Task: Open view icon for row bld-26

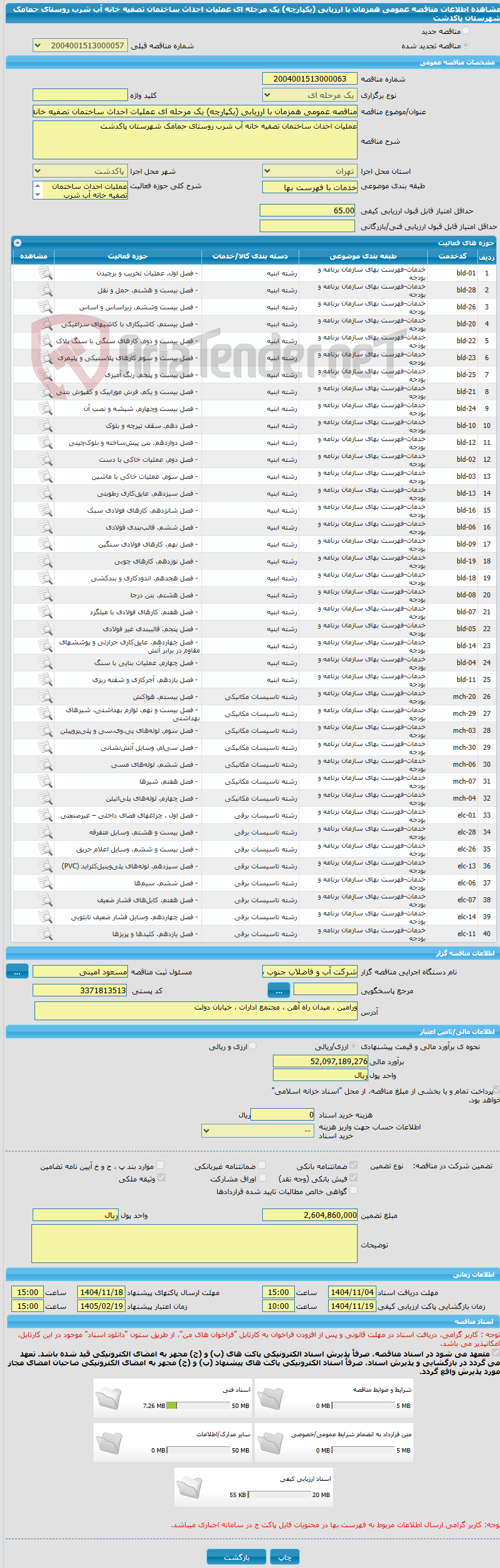Action: coord(45,307)
